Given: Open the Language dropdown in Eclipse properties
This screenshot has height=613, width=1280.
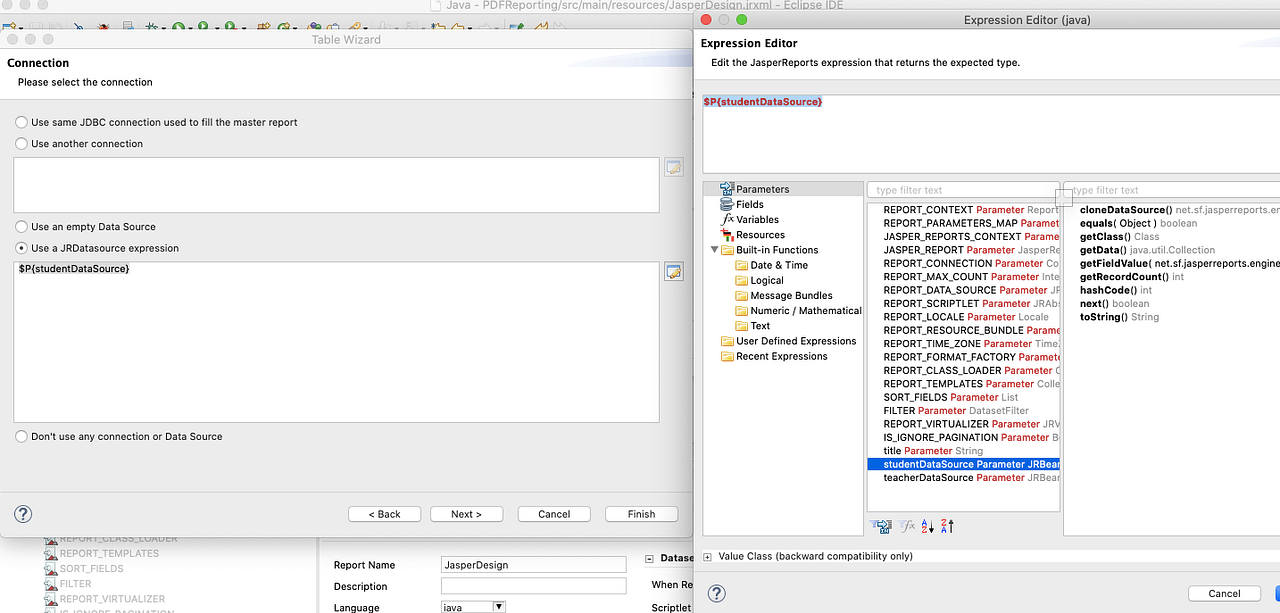Looking at the screenshot, I should coord(499,607).
